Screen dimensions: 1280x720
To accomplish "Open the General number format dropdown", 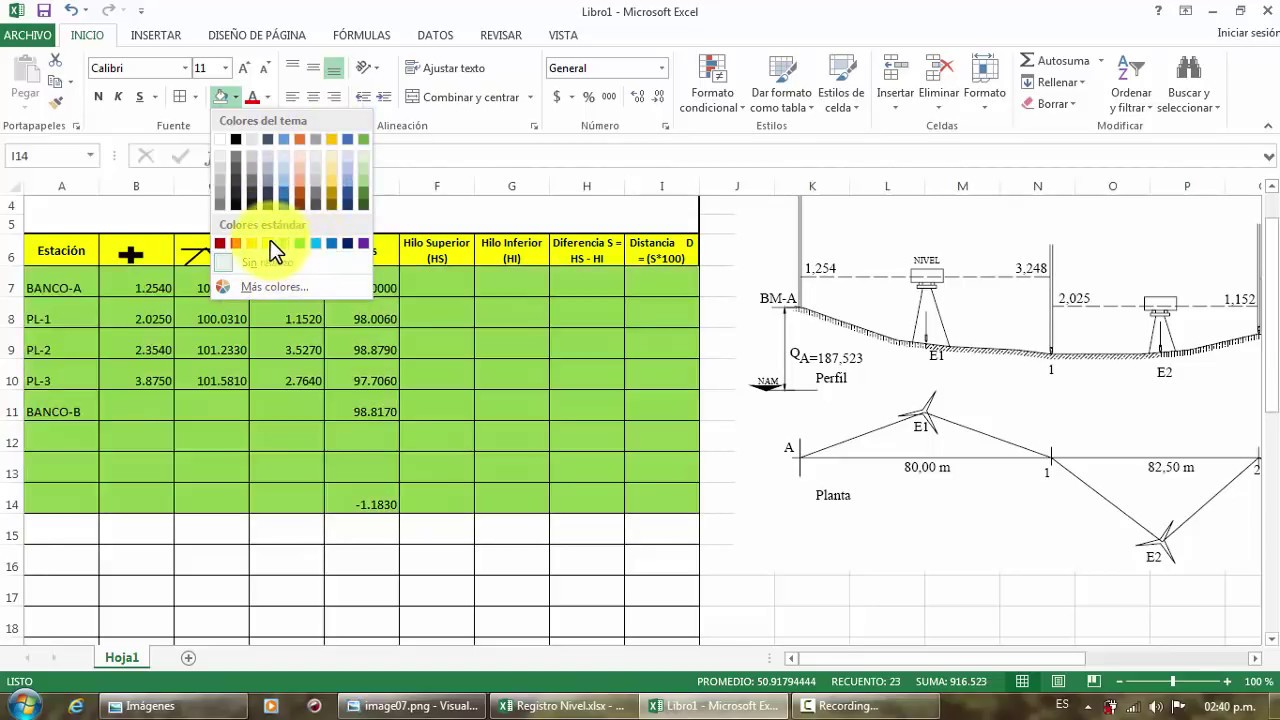I will [661, 68].
